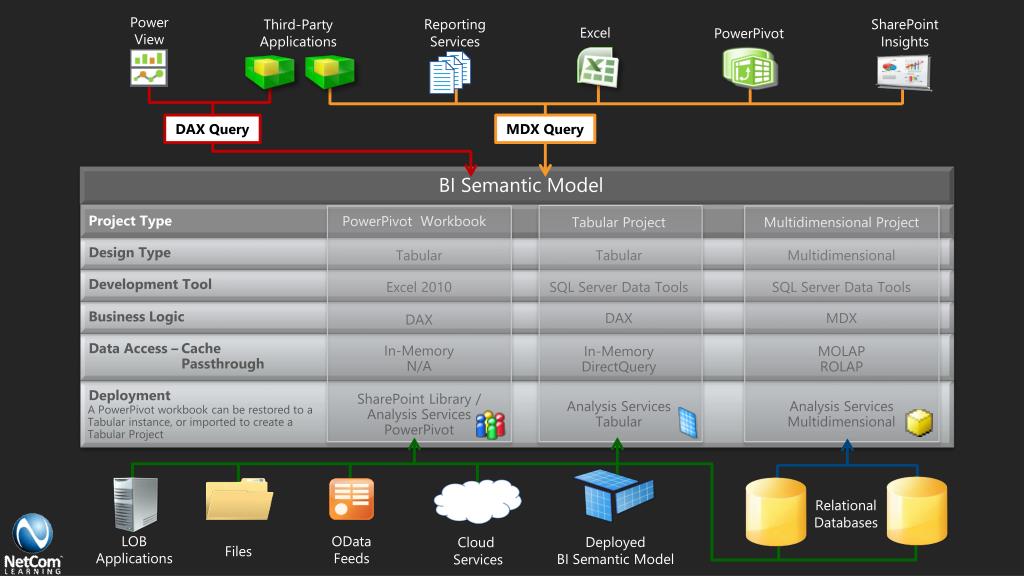Click the Reporting Services label
Viewport: 1024px width, 576px height.
point(455,33)
